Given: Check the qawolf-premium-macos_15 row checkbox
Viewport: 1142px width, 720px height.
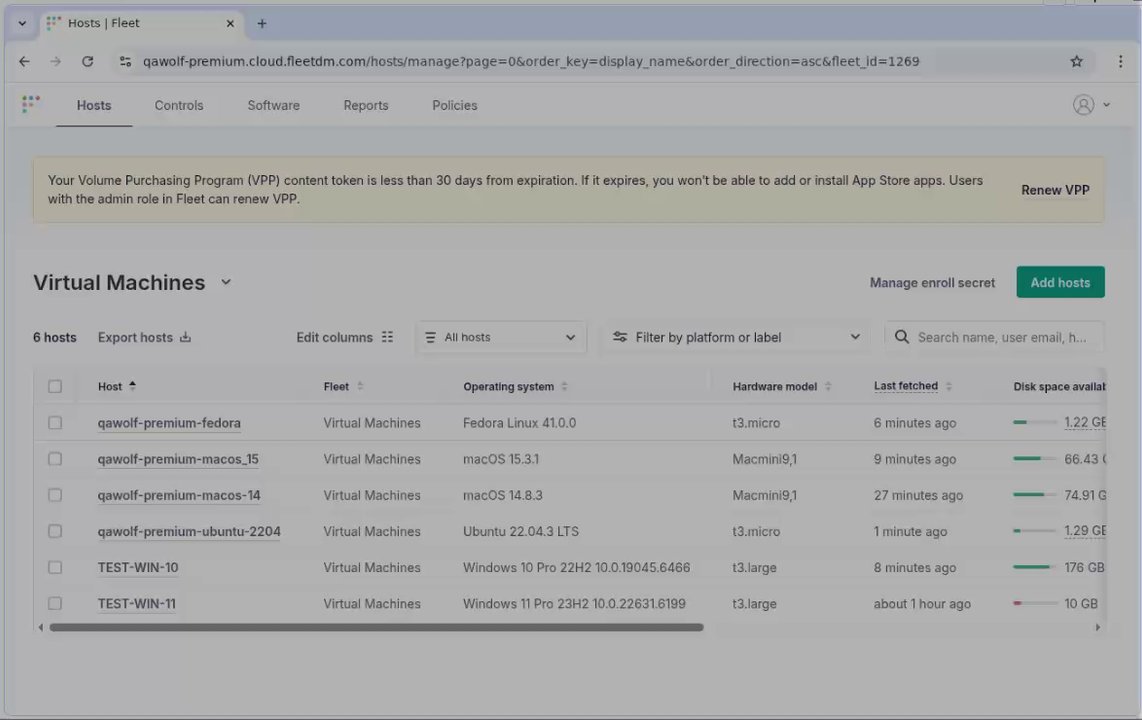Looking at the screenshot, I should tap(55, 459).
